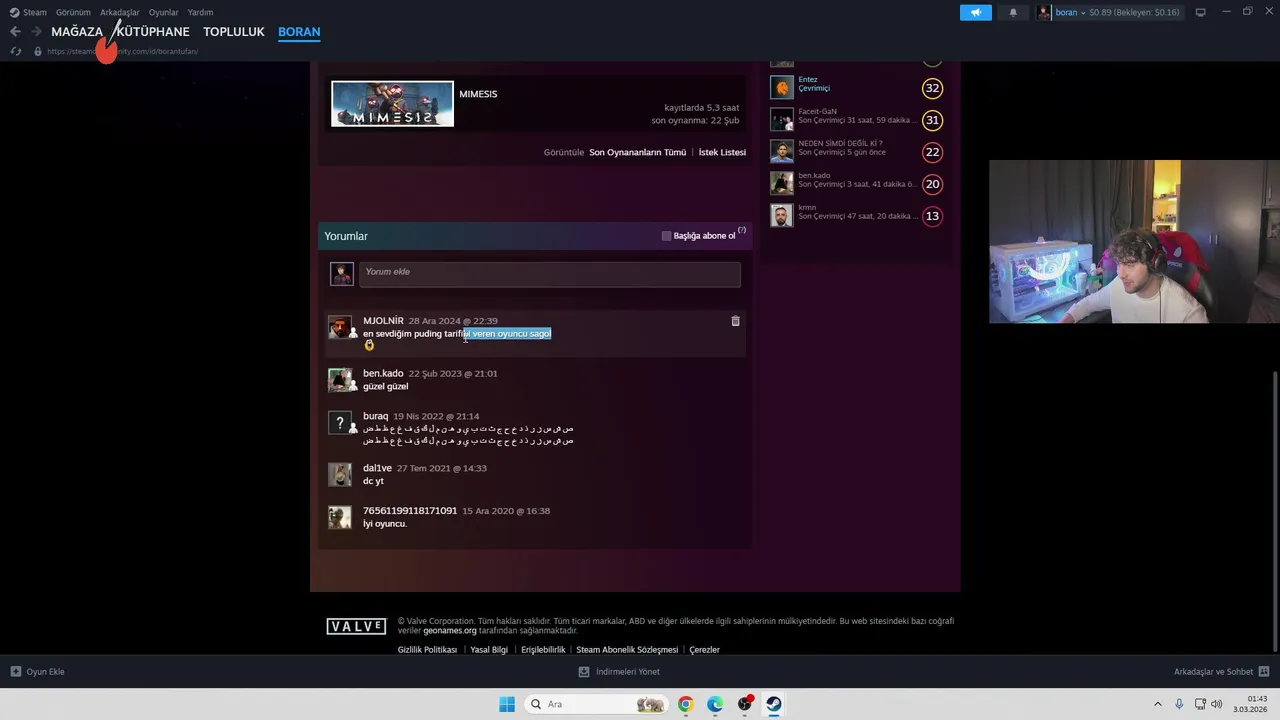Open the Yardım menu
Viewport: 1280px width, 720px height.
[200, 12]
